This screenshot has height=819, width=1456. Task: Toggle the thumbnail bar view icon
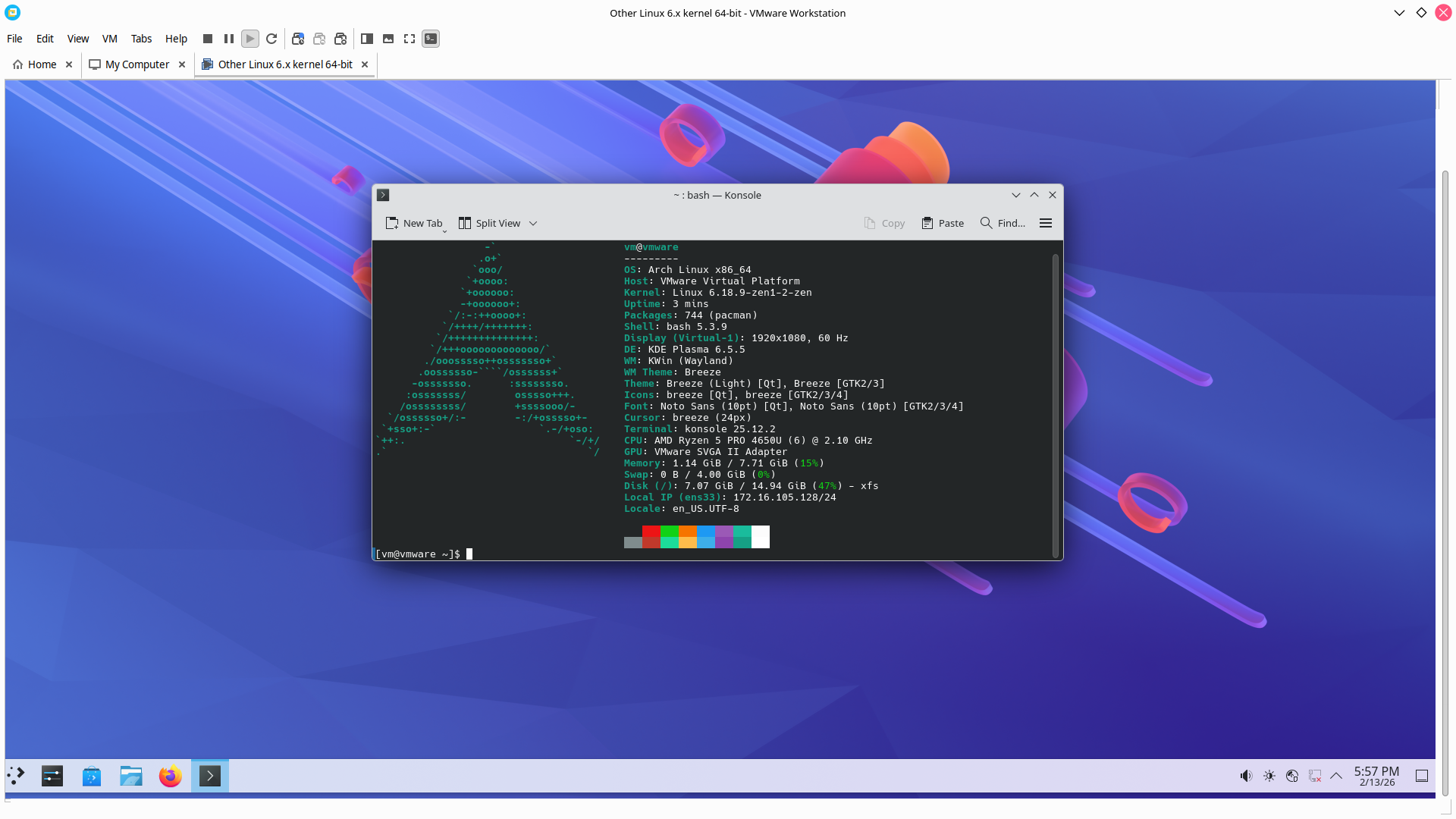click(x=388, y=39)
